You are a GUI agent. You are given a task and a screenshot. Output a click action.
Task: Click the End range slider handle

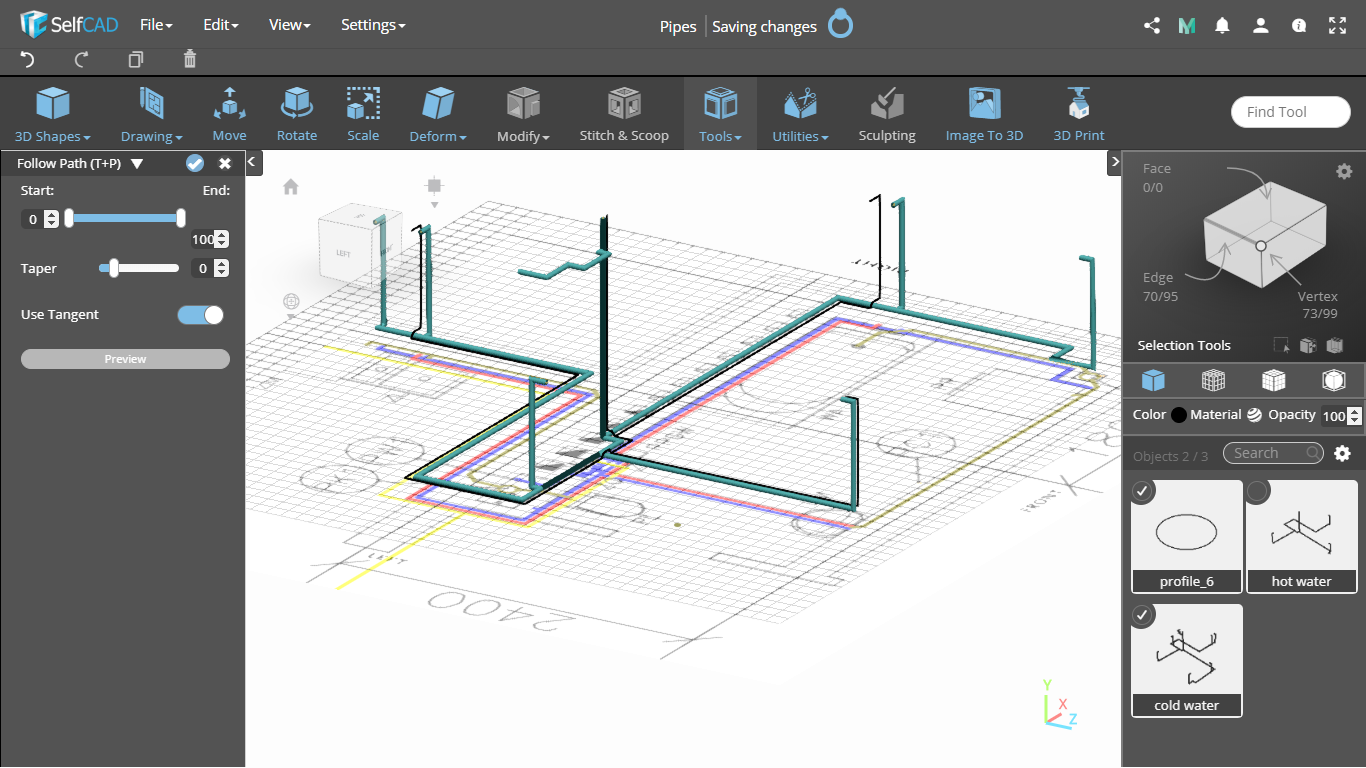(x=181, y=218)
